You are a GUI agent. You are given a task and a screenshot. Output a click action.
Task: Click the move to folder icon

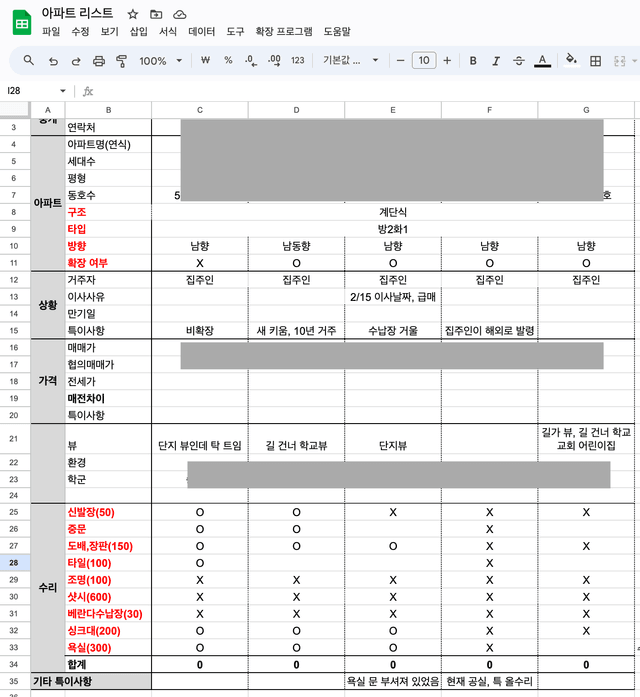(156, 14)
